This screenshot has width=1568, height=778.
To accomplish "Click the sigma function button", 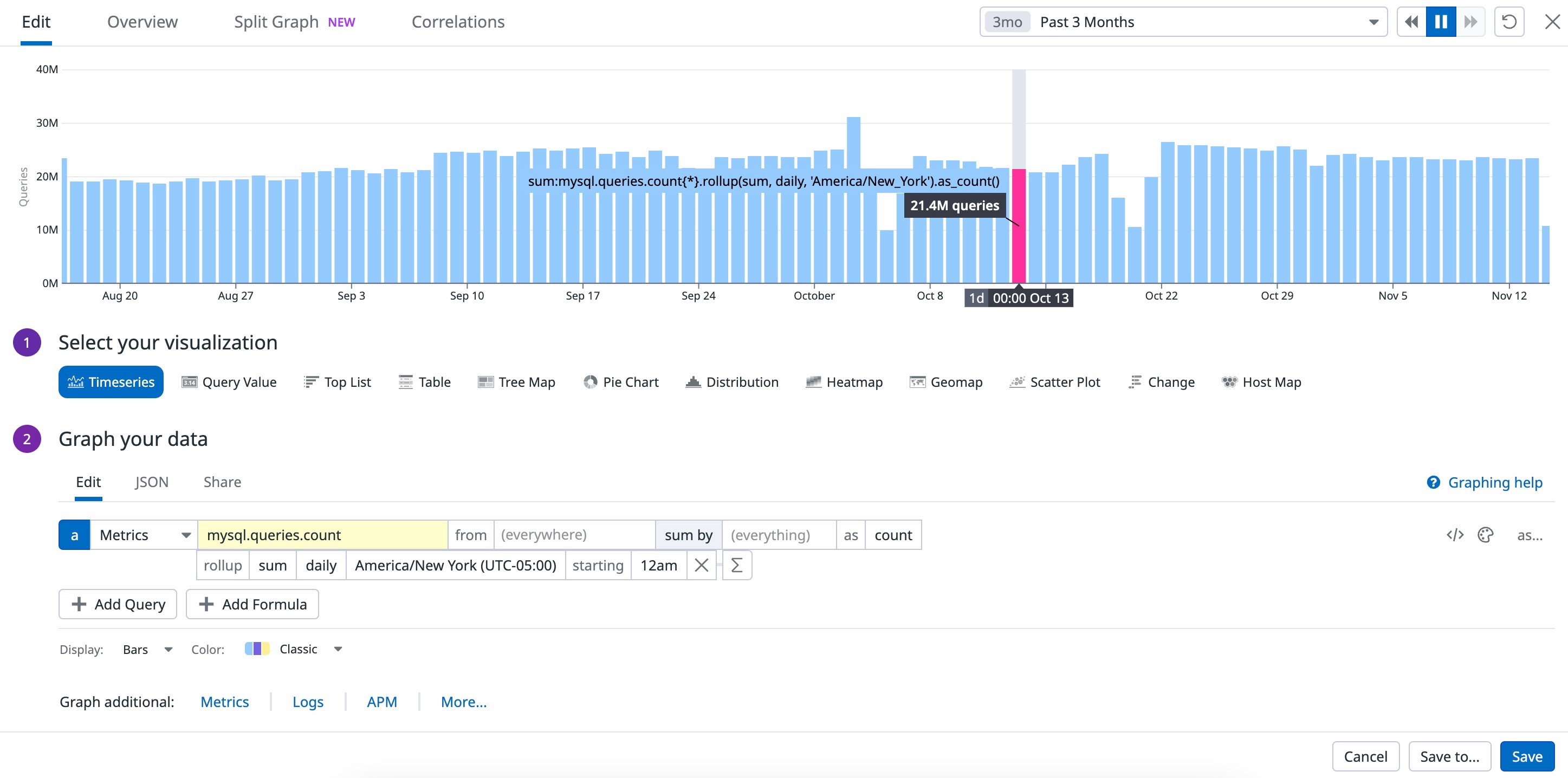I will (x=736, y=566).
